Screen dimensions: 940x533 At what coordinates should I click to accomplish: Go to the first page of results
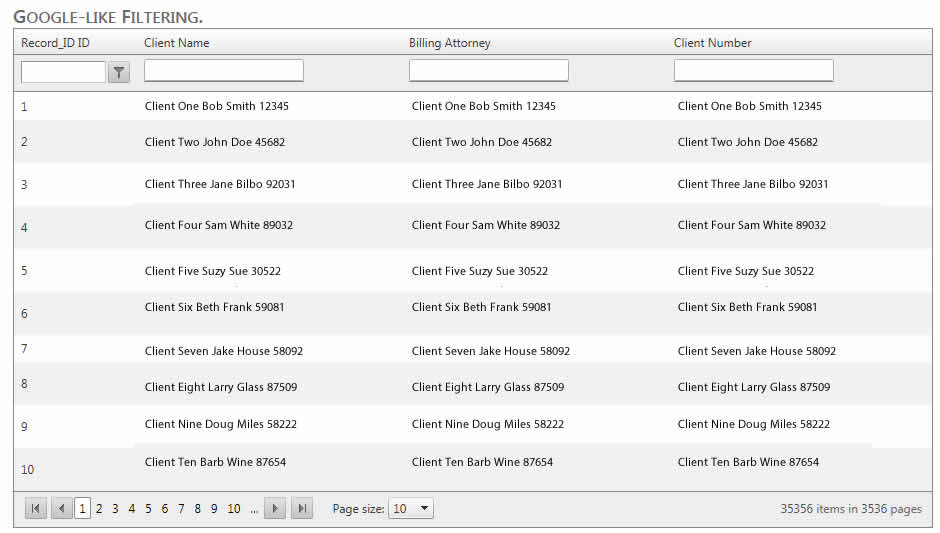pos(36,509)
